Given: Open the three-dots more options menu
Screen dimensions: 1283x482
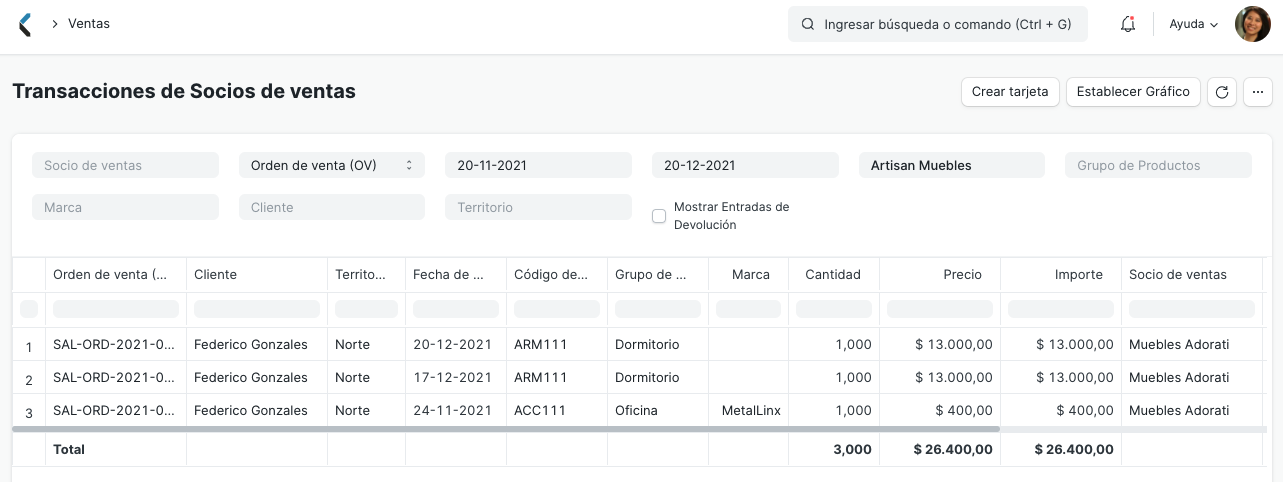Looking at the screenshot, I should 1257,92.
